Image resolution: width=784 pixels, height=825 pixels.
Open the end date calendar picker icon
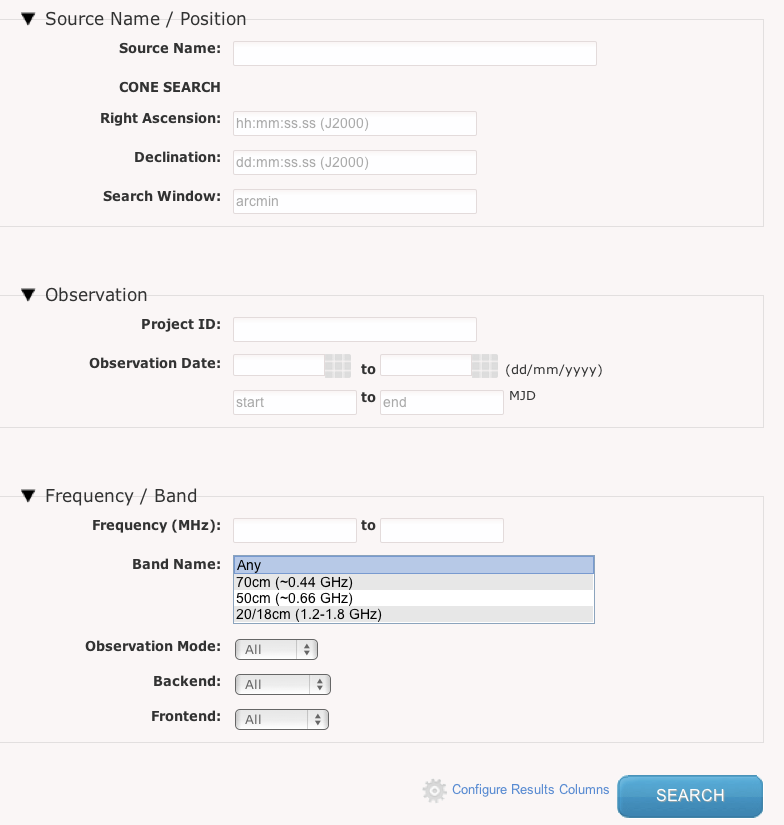tap(484, 366)
